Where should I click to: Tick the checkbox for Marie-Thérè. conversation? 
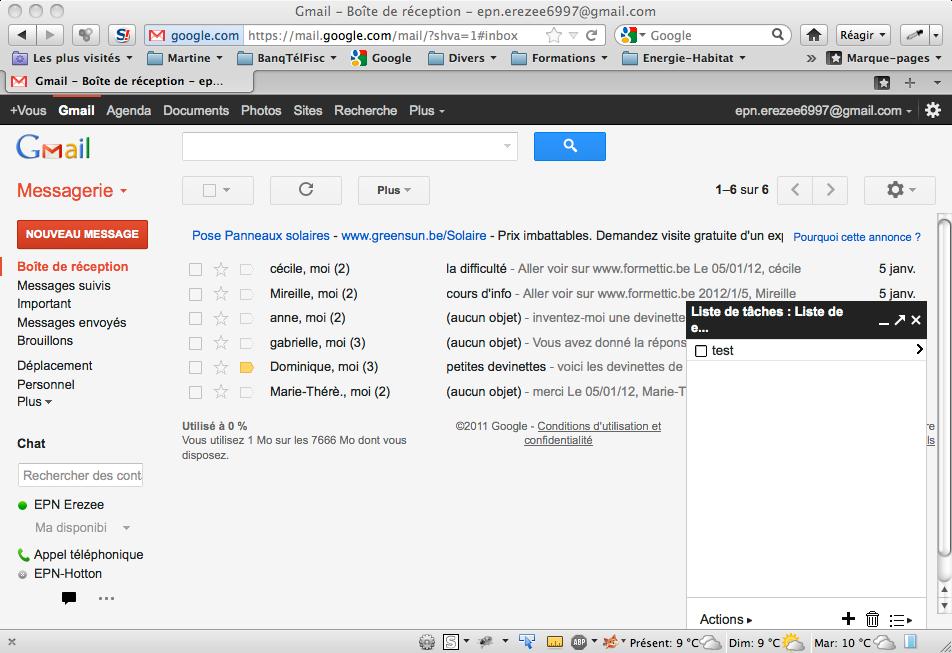[196, 392]
